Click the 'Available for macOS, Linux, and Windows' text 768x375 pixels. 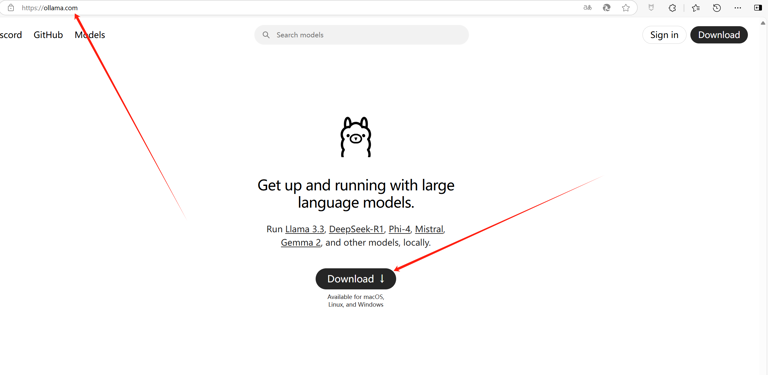[x=356, y=301]
